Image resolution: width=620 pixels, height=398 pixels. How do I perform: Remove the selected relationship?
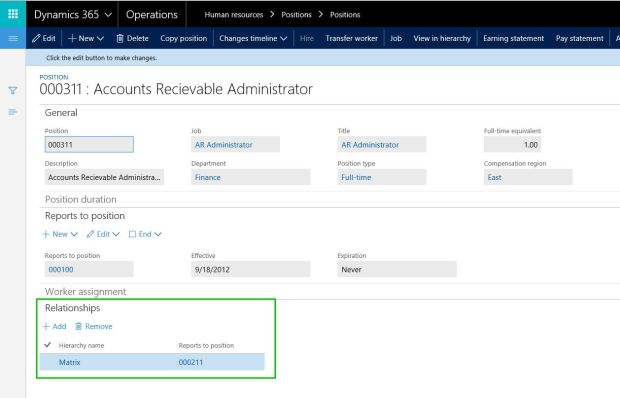94,326
